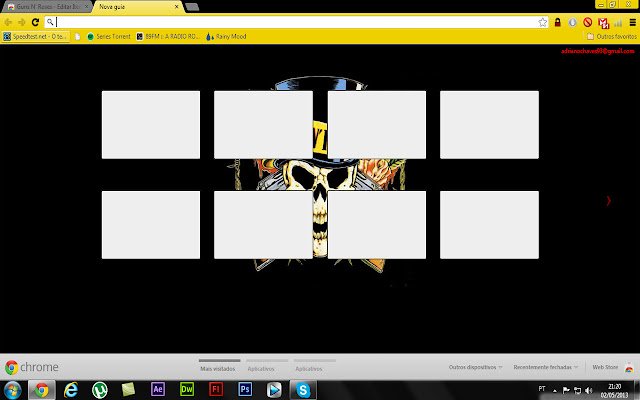Focus the address bar
Image resolution: width=640 pixels, height=400 pixels.
296,22
